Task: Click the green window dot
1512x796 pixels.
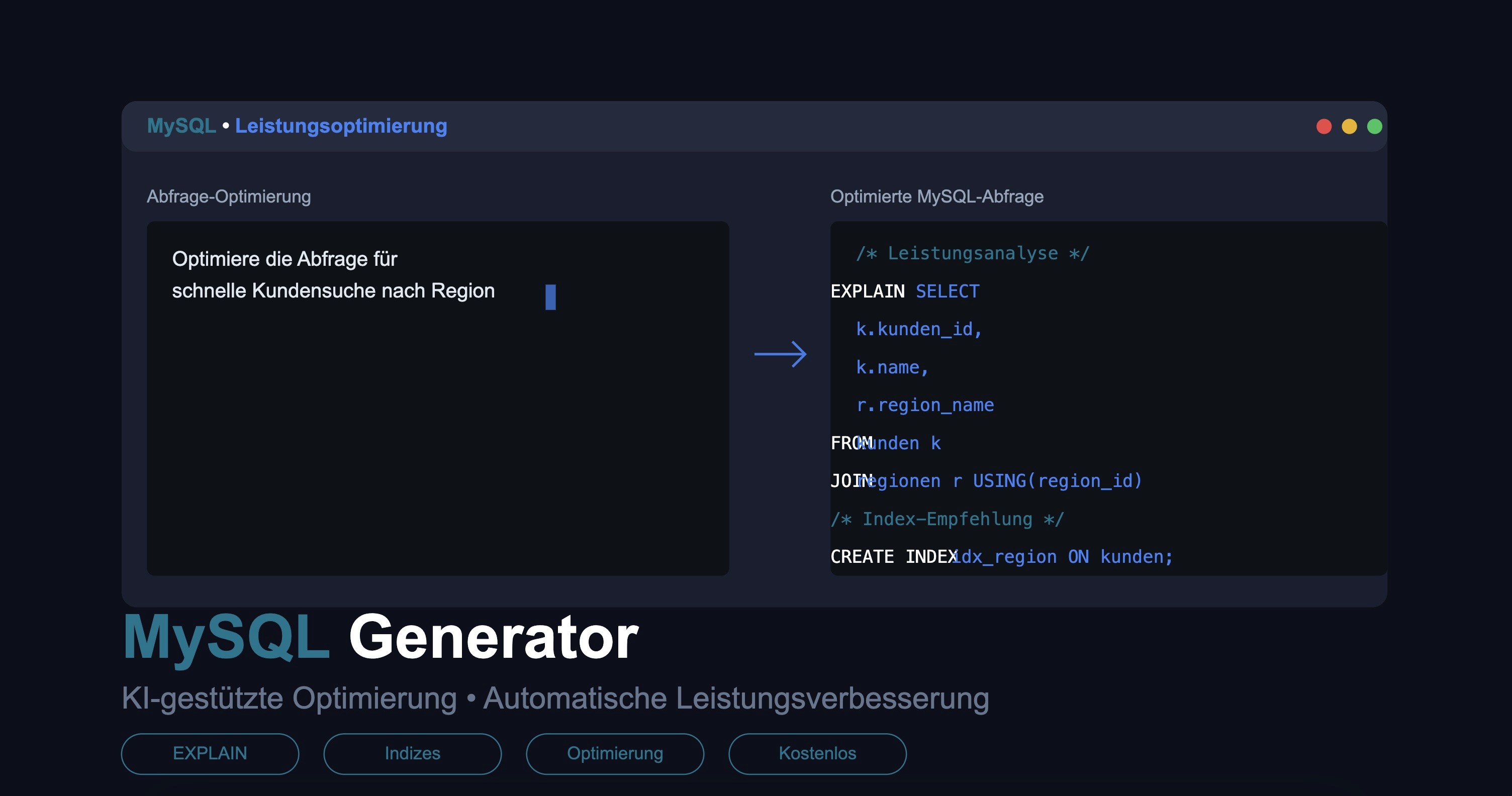Action: tap(1374, 126)
